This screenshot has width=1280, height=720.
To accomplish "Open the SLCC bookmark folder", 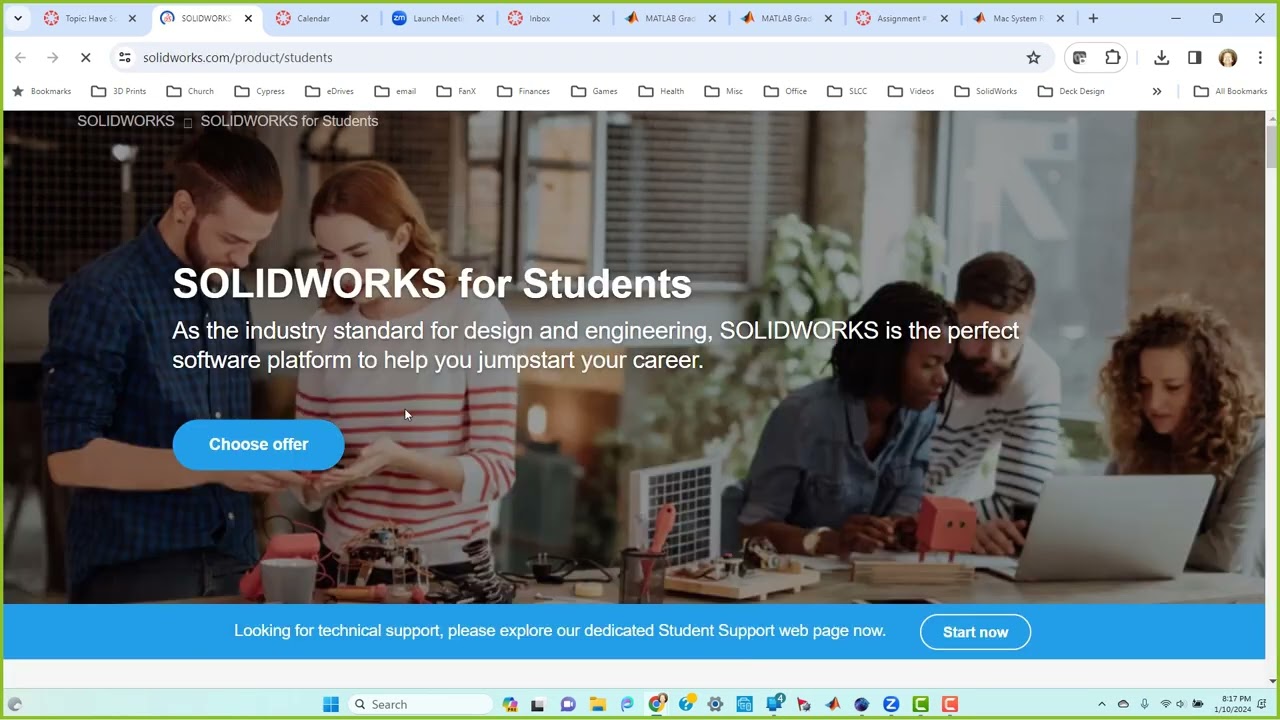I will [x=847, y=91].
